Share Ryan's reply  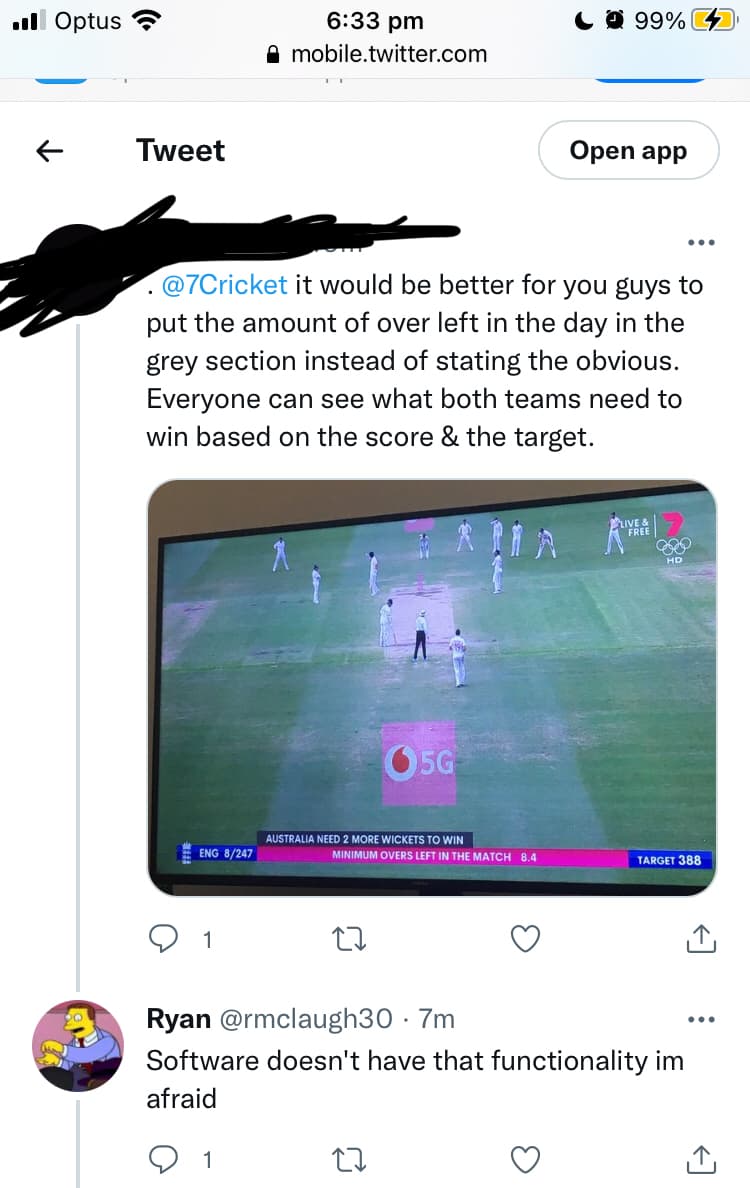point(701,1159)
